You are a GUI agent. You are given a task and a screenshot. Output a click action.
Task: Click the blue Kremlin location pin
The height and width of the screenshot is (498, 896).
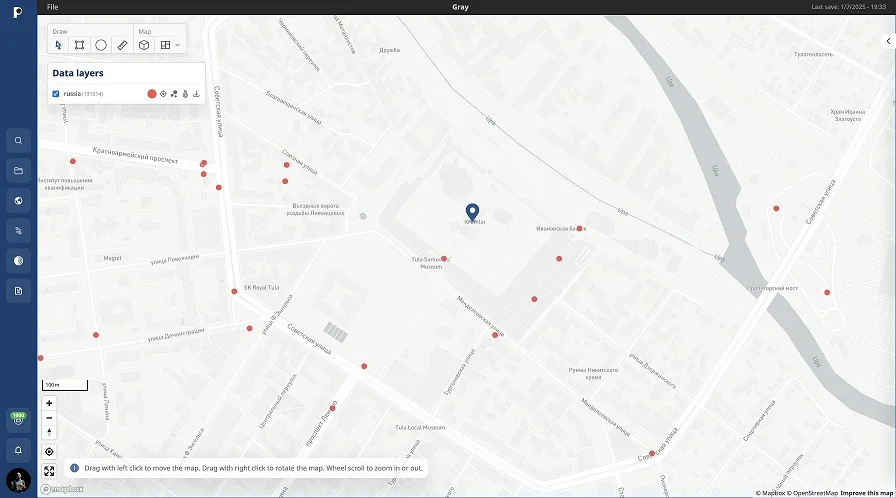(x=472, y=212)
